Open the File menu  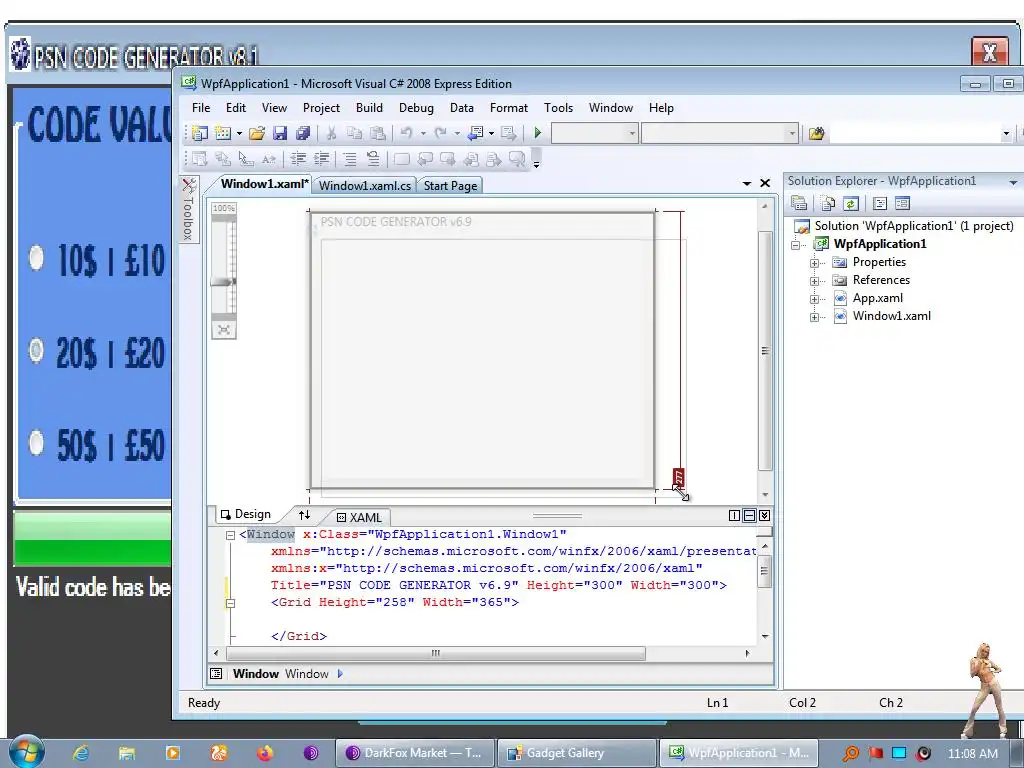point(200,108)
